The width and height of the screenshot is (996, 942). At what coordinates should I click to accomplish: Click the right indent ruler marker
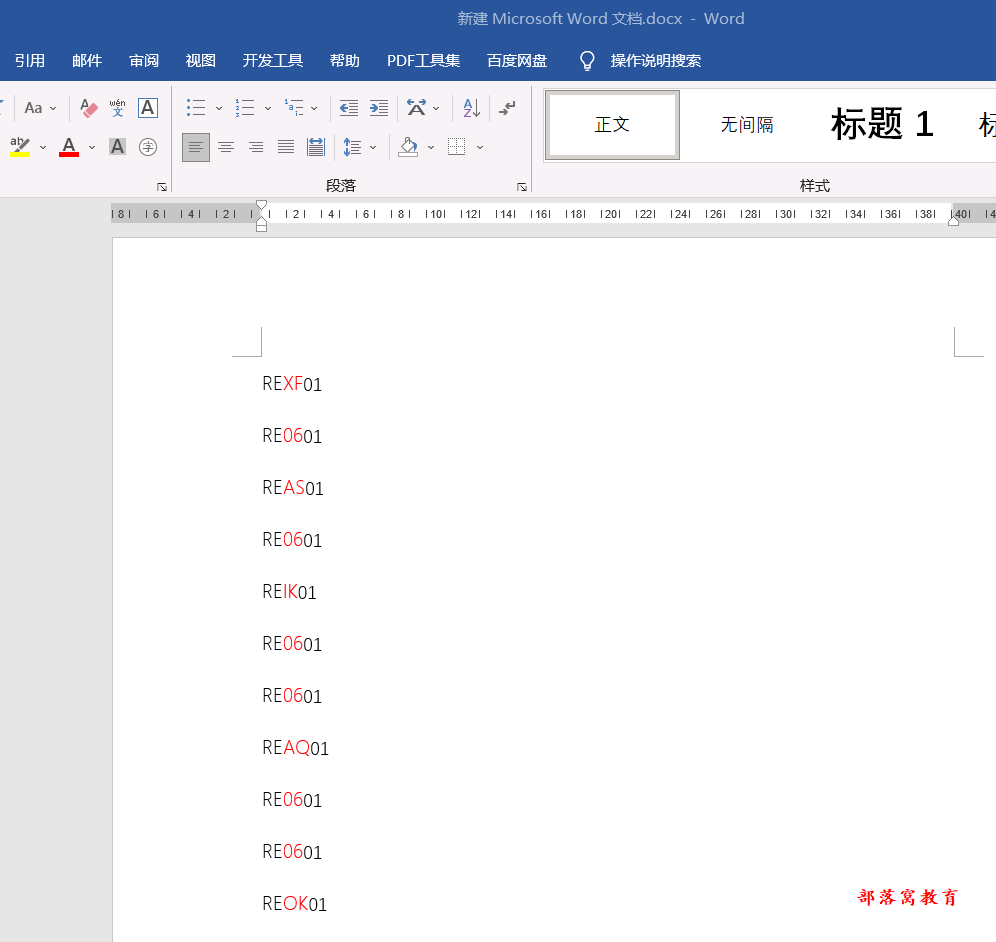[x=953, y=220]
